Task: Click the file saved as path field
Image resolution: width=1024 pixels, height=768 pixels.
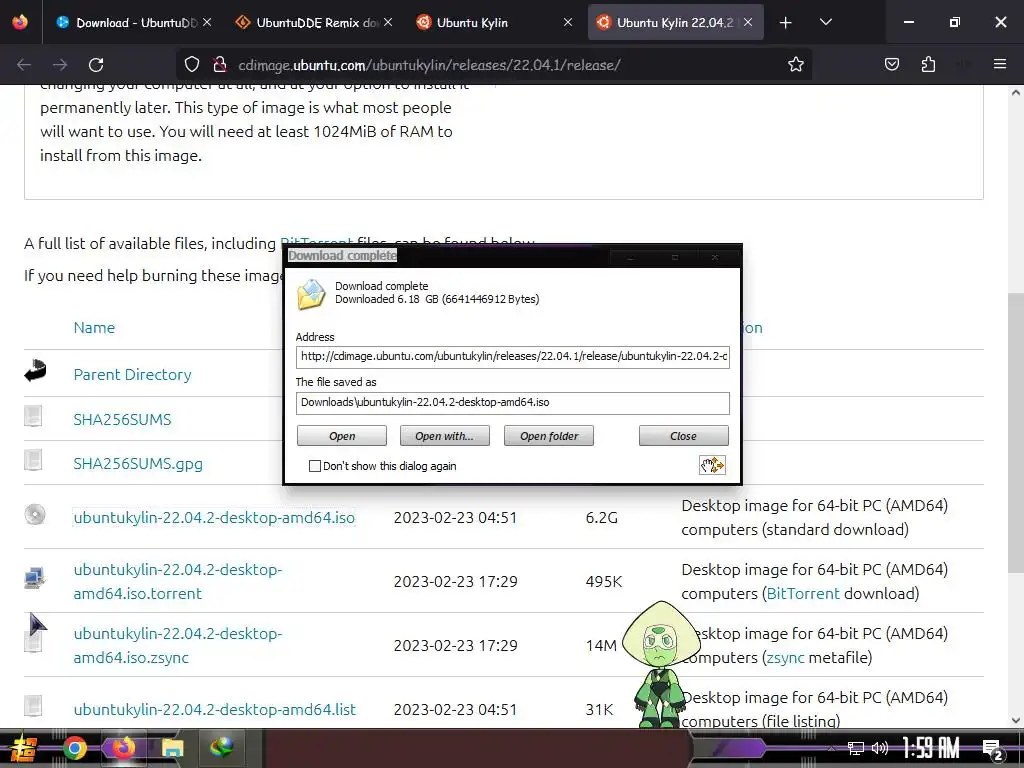Action: click(x=513, y=402)
